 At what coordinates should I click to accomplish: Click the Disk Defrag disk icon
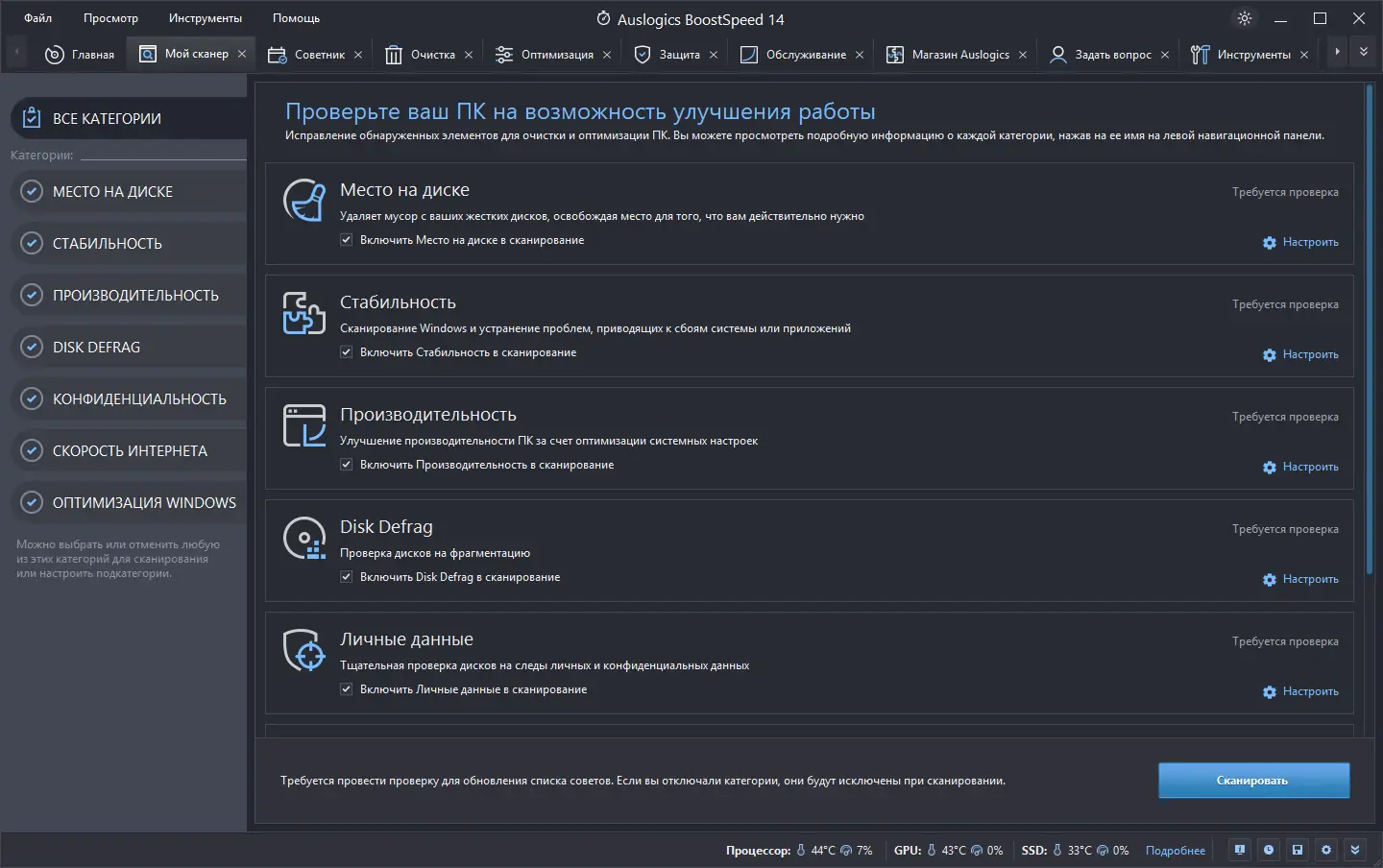[x=303, y=538]
